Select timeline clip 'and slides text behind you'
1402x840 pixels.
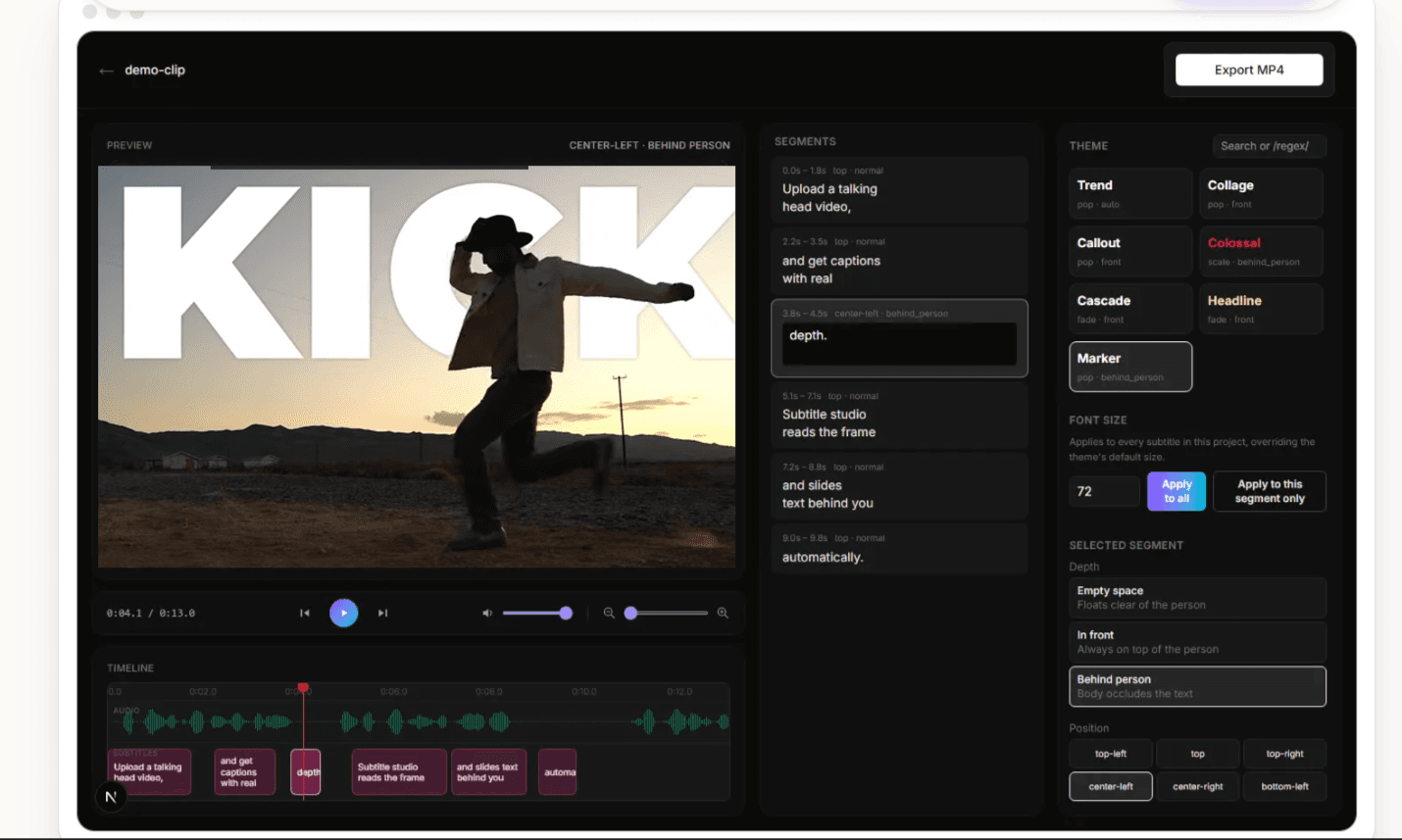(489, 772)
